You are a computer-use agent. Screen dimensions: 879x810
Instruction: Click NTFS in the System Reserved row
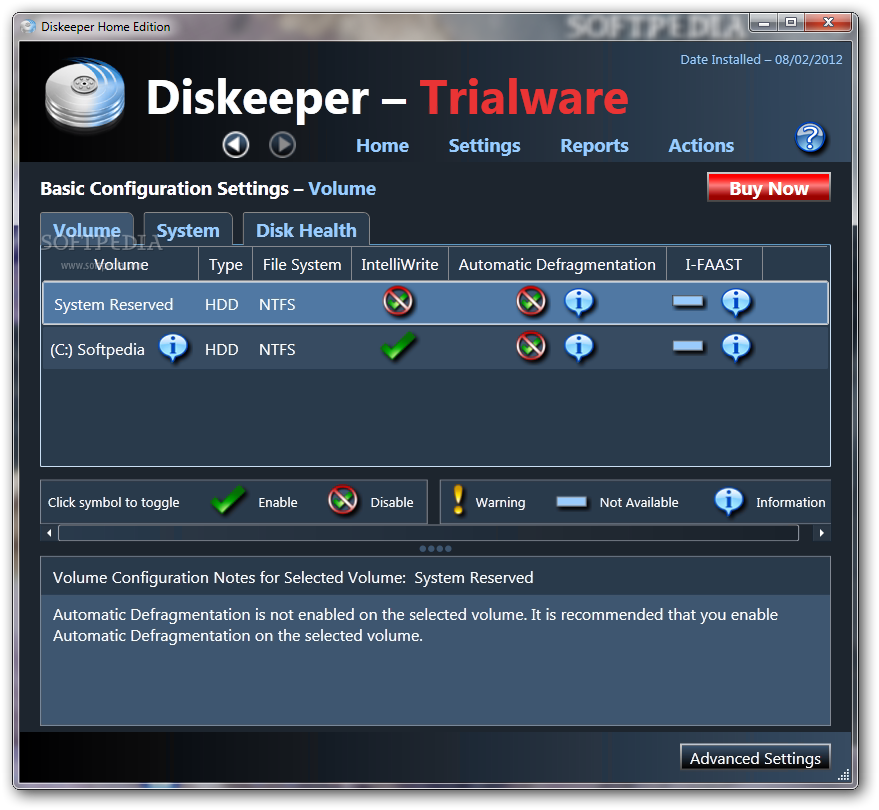click(x=277, y=304)
